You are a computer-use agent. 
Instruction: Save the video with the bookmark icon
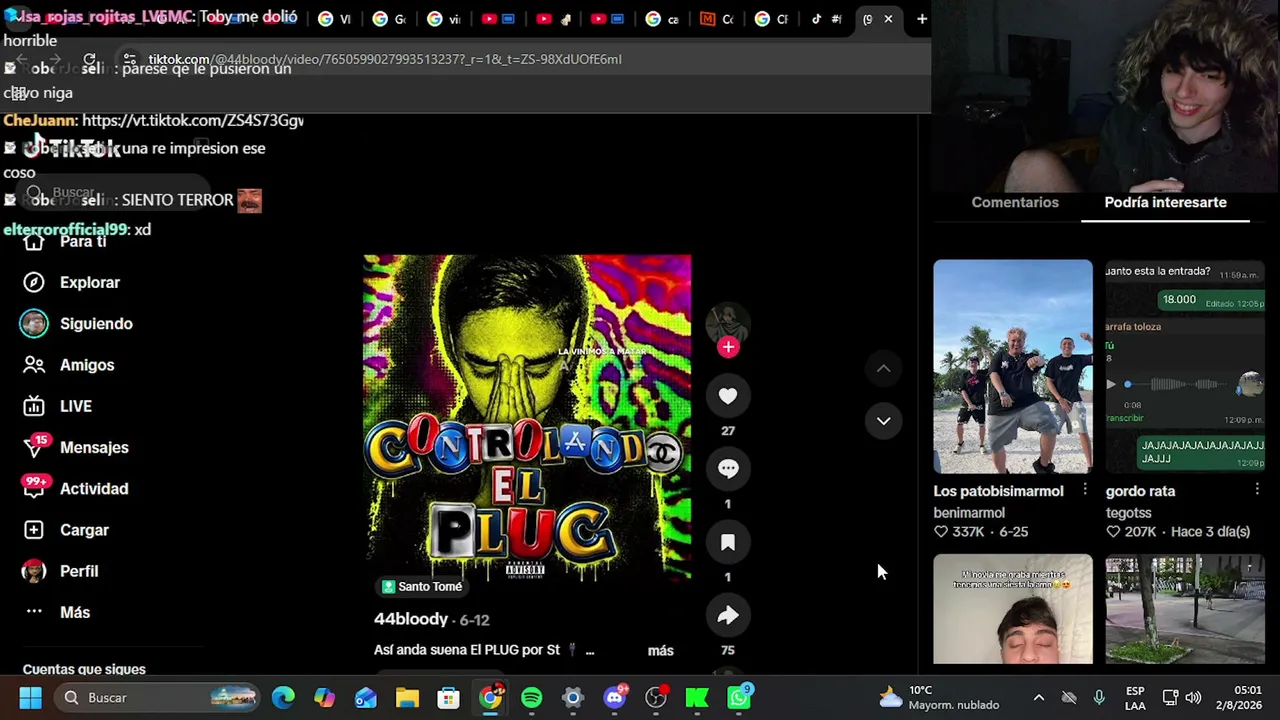coord(728,542)
